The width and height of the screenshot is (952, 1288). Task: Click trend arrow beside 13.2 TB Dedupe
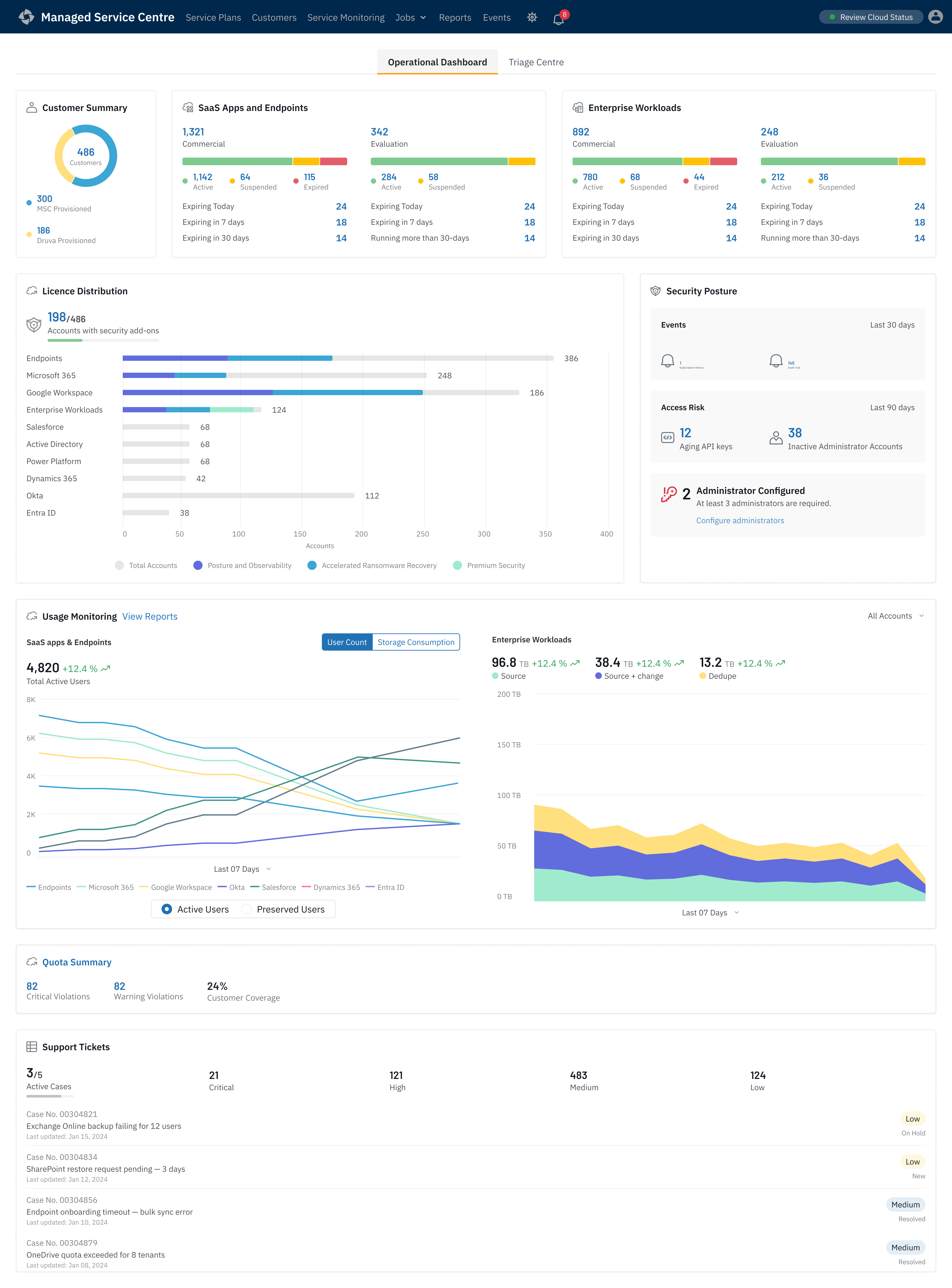(x=780, y=663)
